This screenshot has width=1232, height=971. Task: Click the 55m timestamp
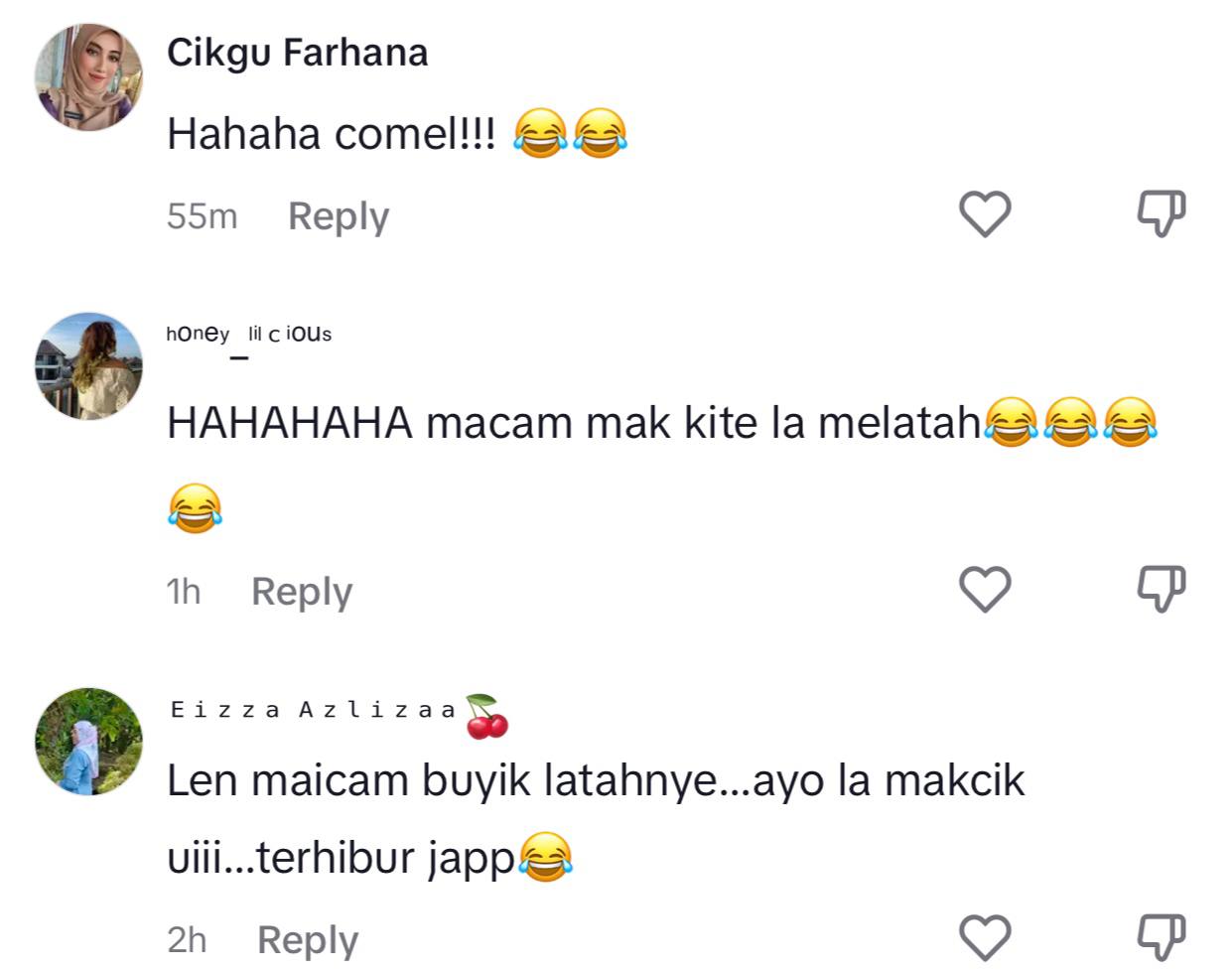click(202, 216)
